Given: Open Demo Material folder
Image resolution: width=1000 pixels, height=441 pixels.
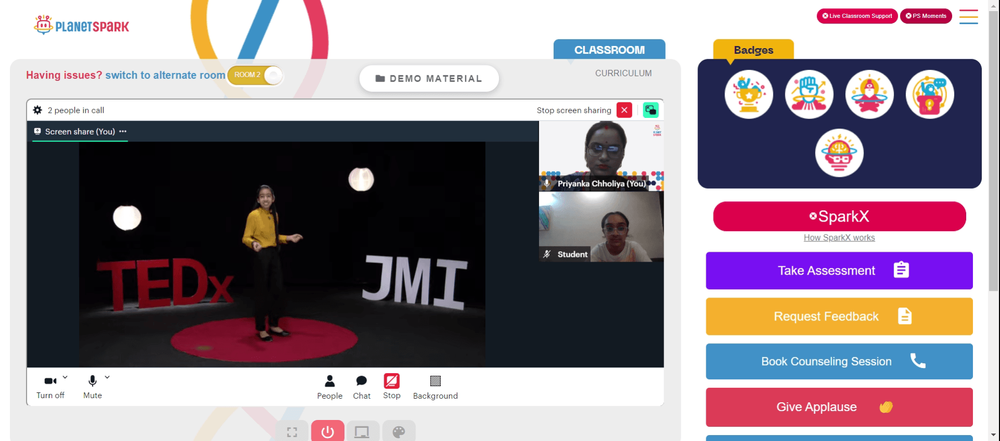Looking at the screenshot, I should click(x=429, y=78).
